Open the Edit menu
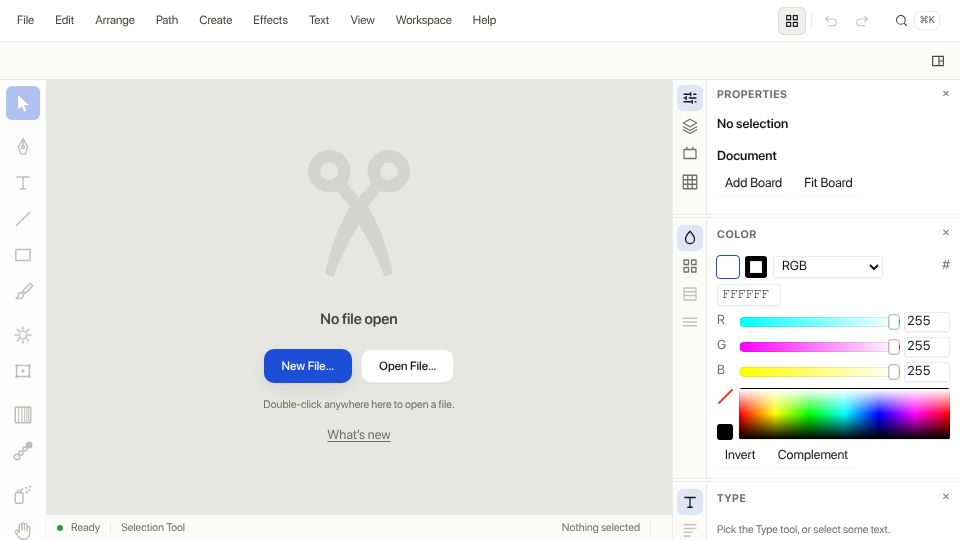Image resolution: width=960 pixels, height=540 pixels. point(64,20)
